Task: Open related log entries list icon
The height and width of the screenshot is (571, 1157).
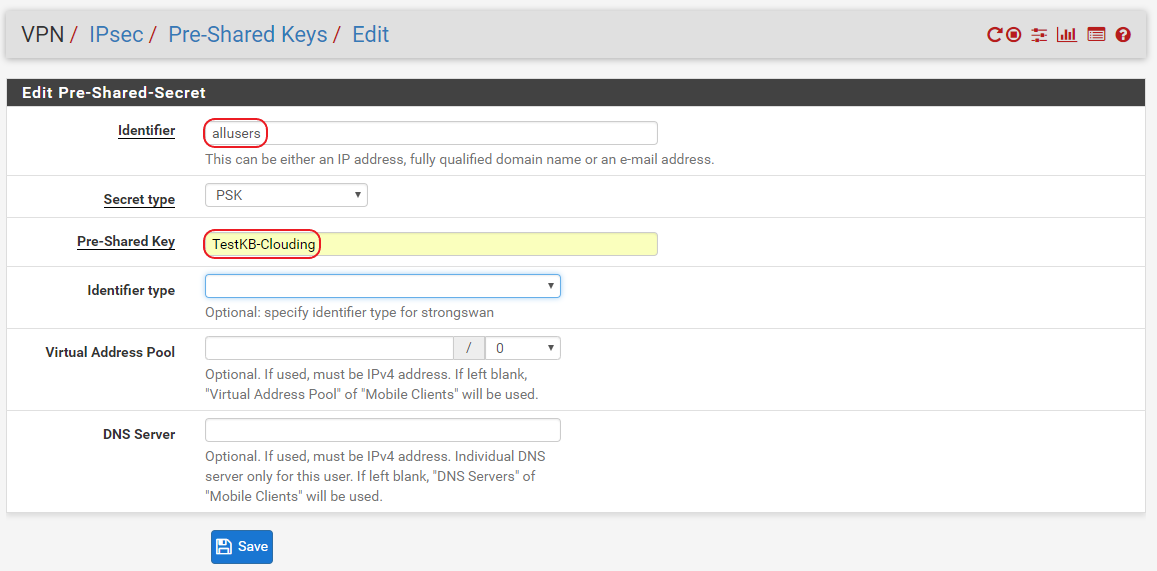Action: (x=1096, y=35)
